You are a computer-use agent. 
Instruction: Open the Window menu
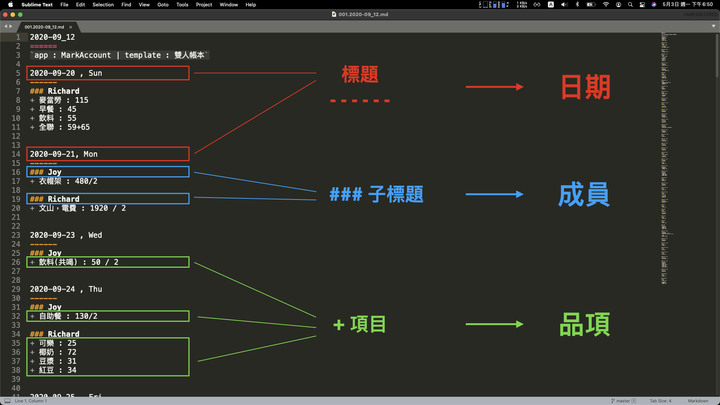(229, 5)
